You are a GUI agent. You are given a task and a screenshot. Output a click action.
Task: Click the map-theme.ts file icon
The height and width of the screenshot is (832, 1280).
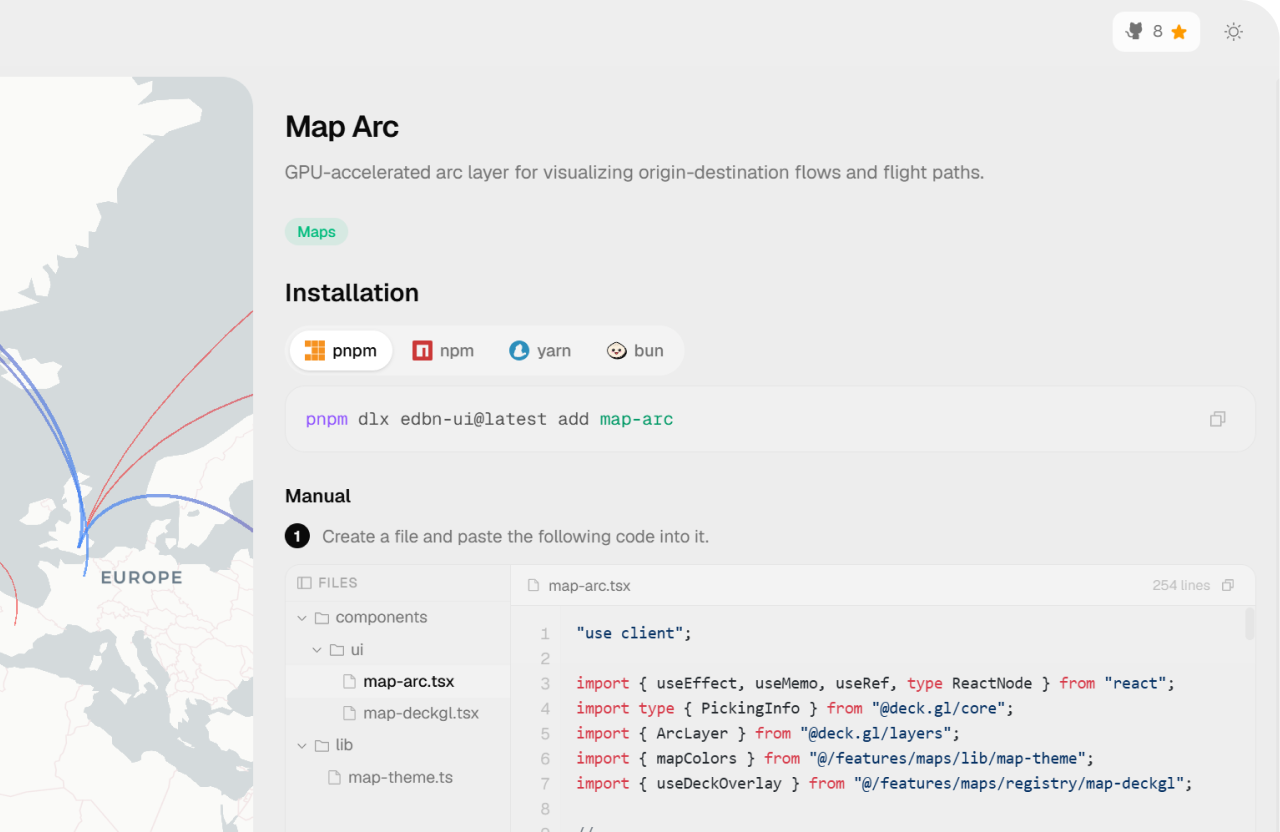(334, 778)
